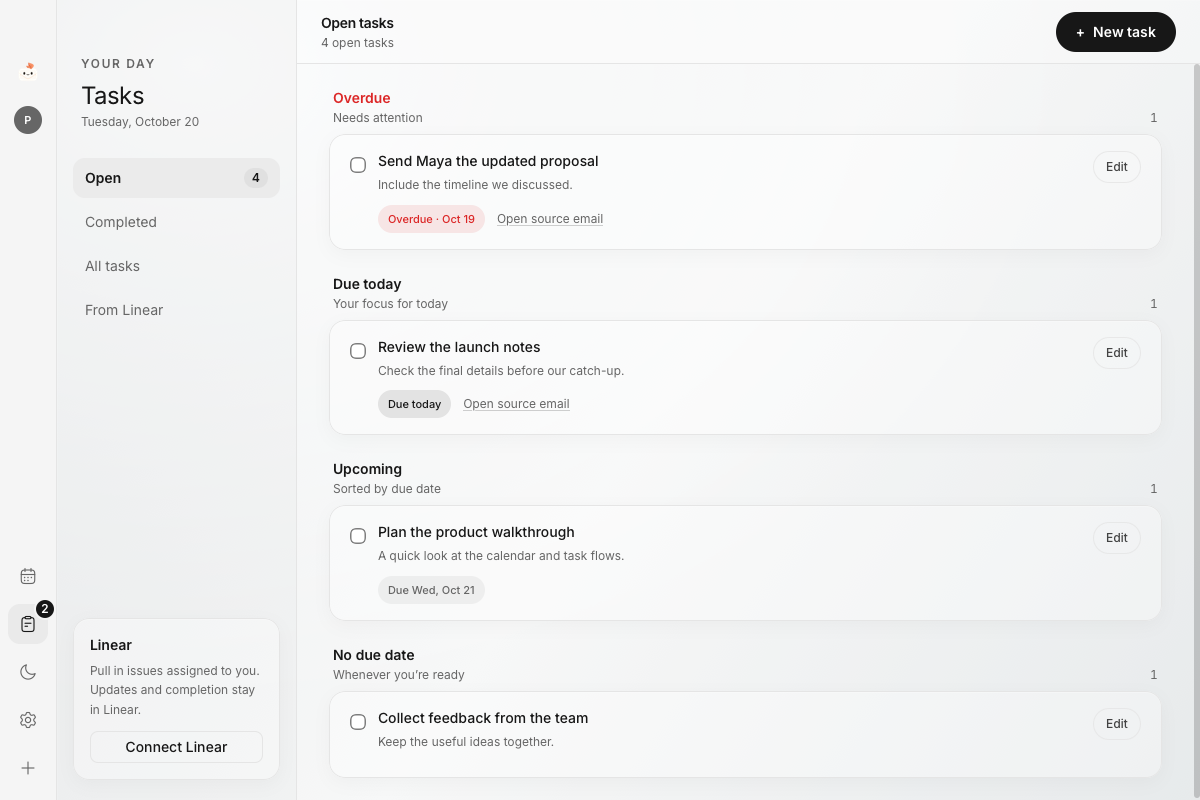
Task: Click the Overdue · Oct 19 badge
Action: (431, 219)
